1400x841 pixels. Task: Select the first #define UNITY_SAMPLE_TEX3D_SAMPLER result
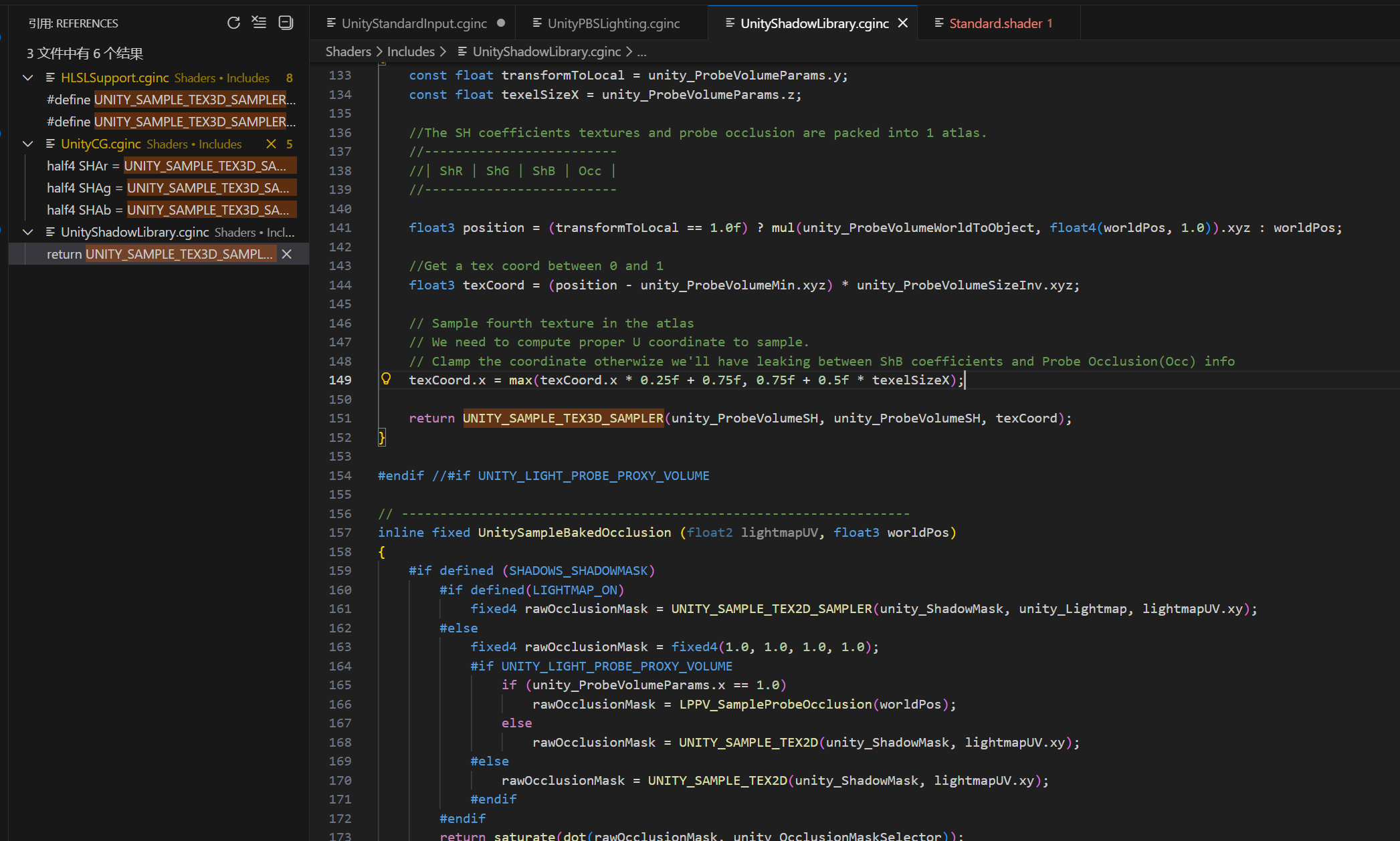pyautogui.click(x=171, y=100)
